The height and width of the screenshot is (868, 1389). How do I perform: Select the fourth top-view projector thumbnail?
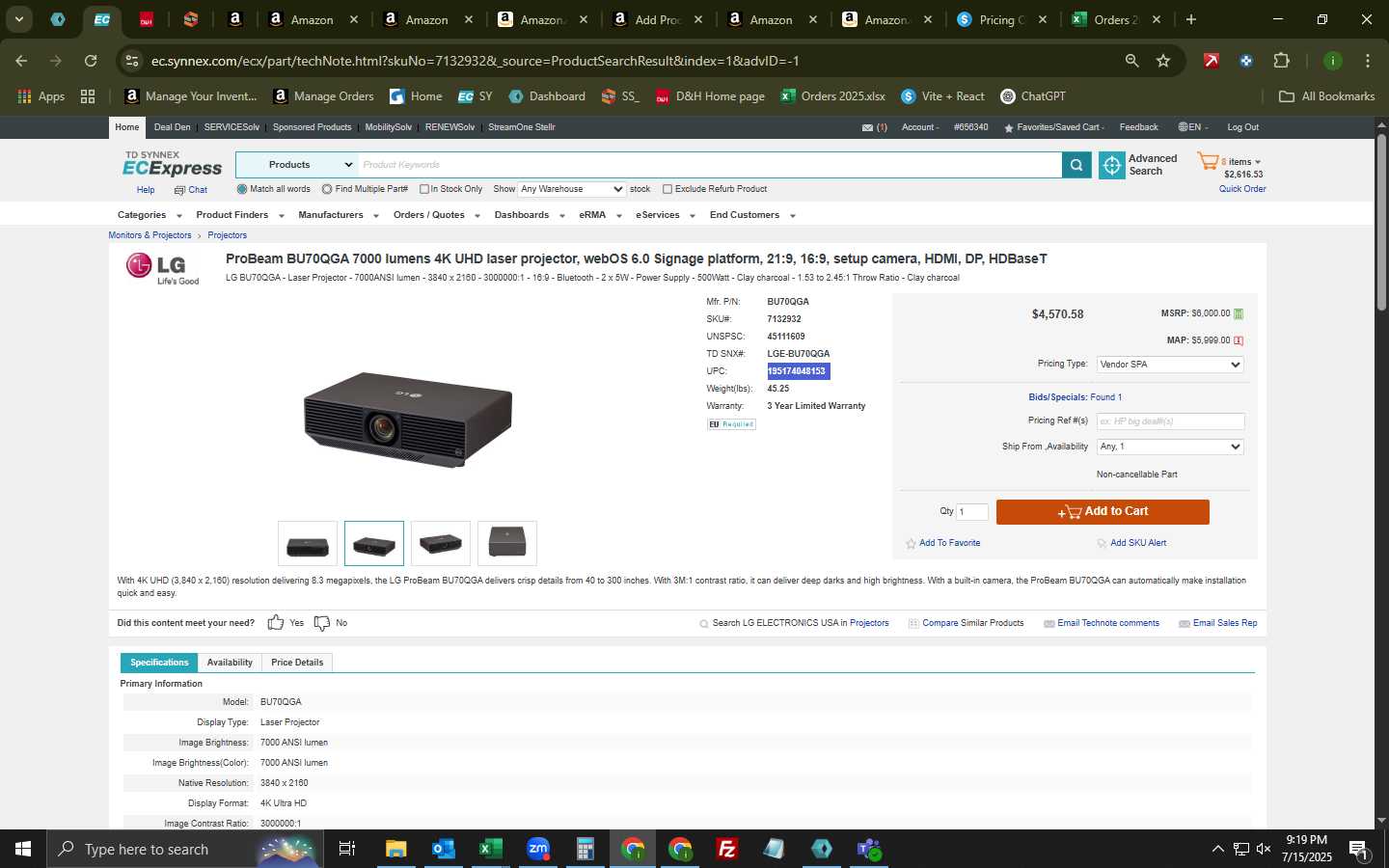click(507, 544)
